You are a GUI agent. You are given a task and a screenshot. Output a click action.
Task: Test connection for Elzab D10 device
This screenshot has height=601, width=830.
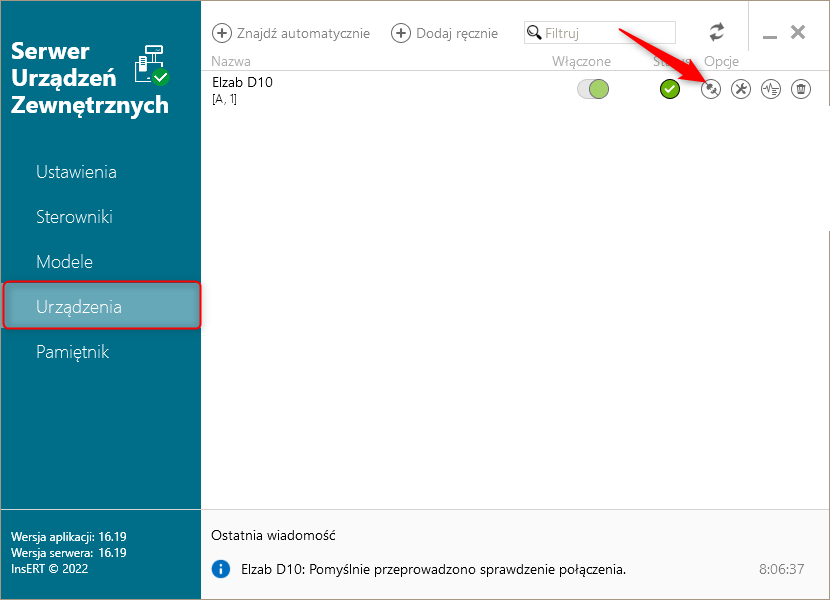pos(710,89)
